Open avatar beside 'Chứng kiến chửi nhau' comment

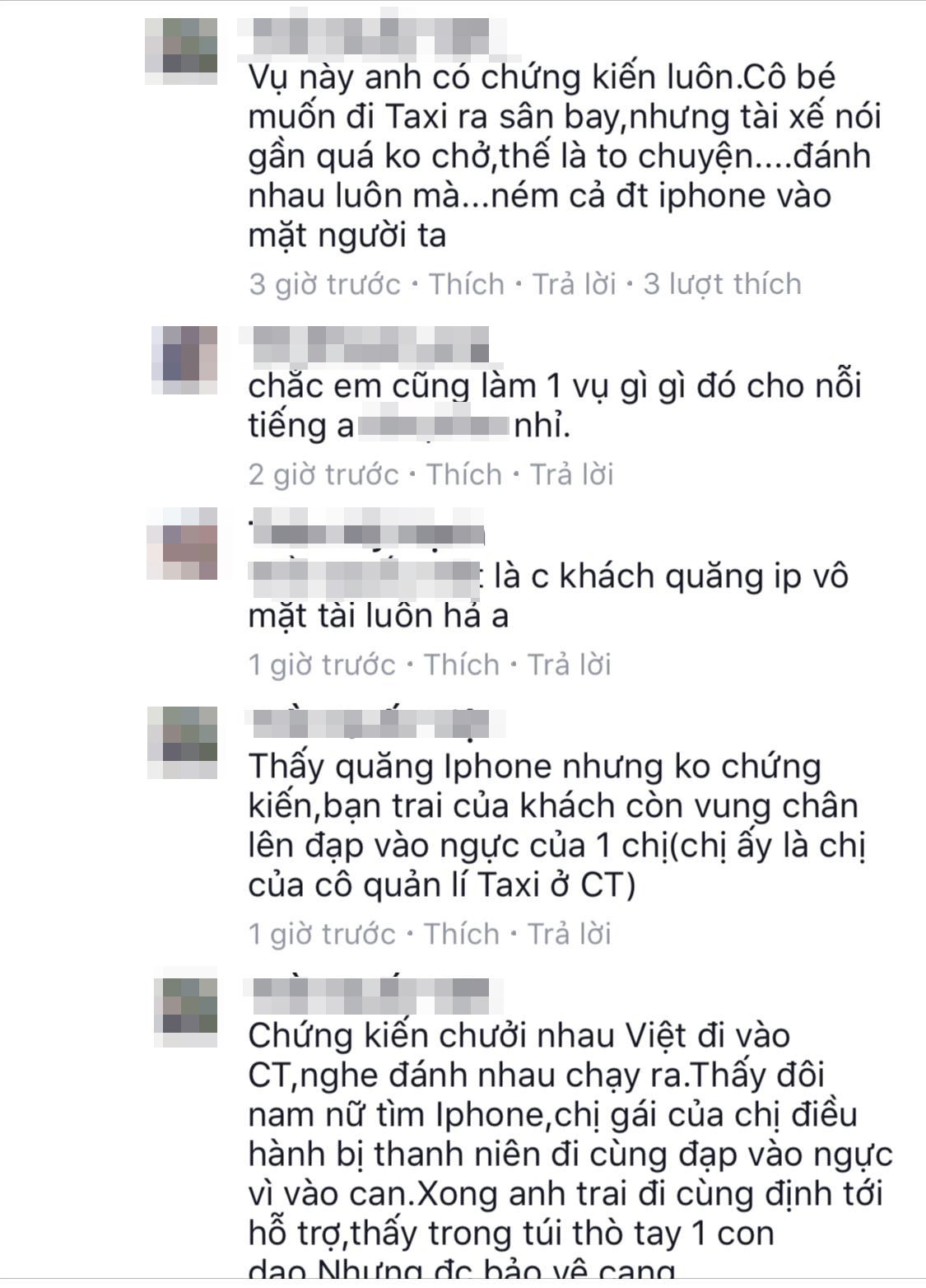coord(186,1005)
